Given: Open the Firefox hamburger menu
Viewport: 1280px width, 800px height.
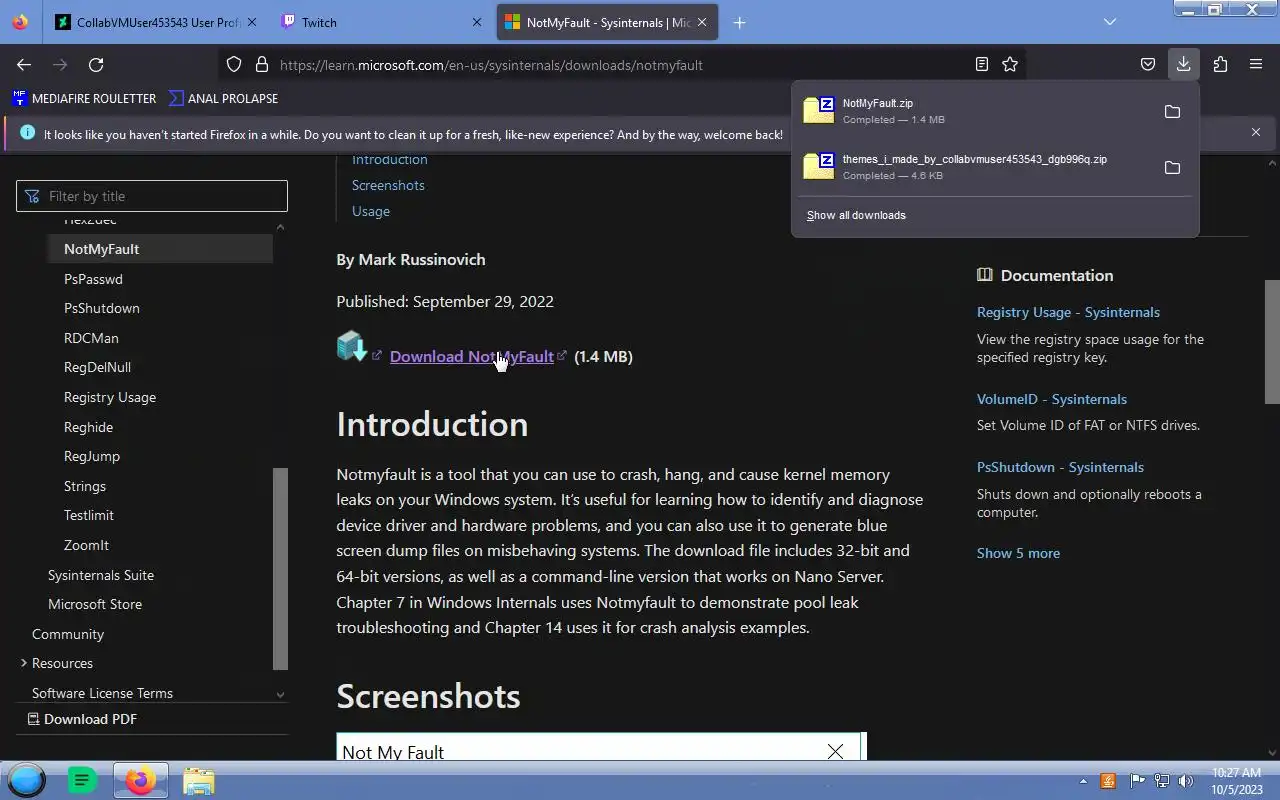Looking at the screenshot, I should pyautogui.click(x=1256, y=65).
